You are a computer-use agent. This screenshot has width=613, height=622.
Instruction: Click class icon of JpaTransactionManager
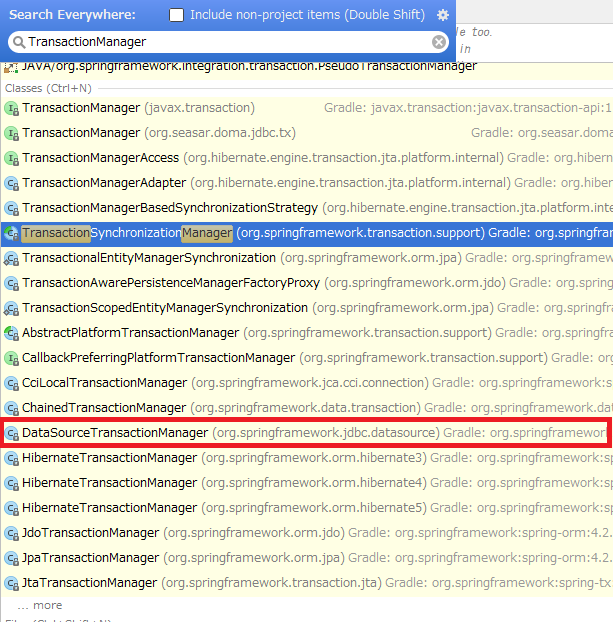tap(12, 558)
